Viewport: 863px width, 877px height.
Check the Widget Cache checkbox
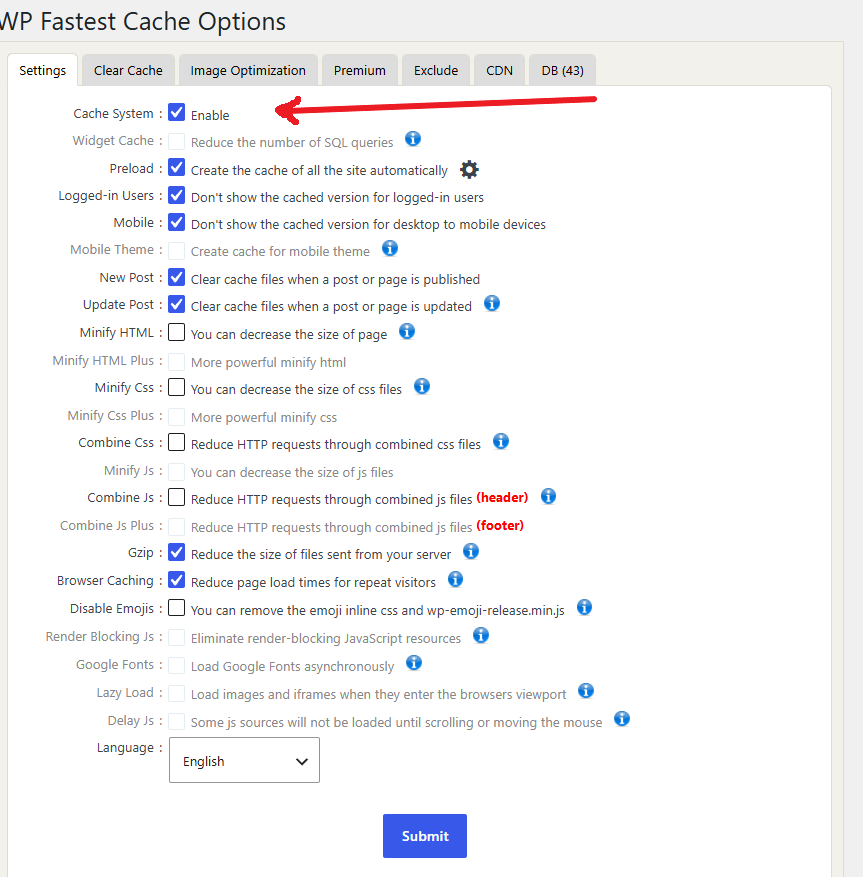click(x=177, y=141)
